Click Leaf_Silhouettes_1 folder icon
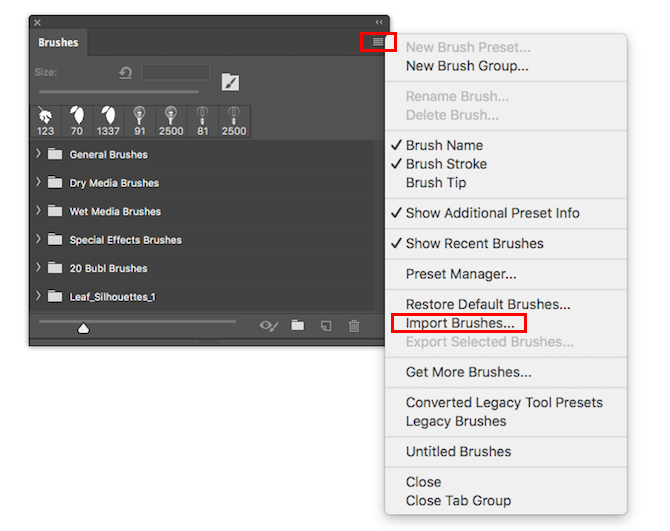This screenshot has width=670, height=531. click(x=55, y=296)
